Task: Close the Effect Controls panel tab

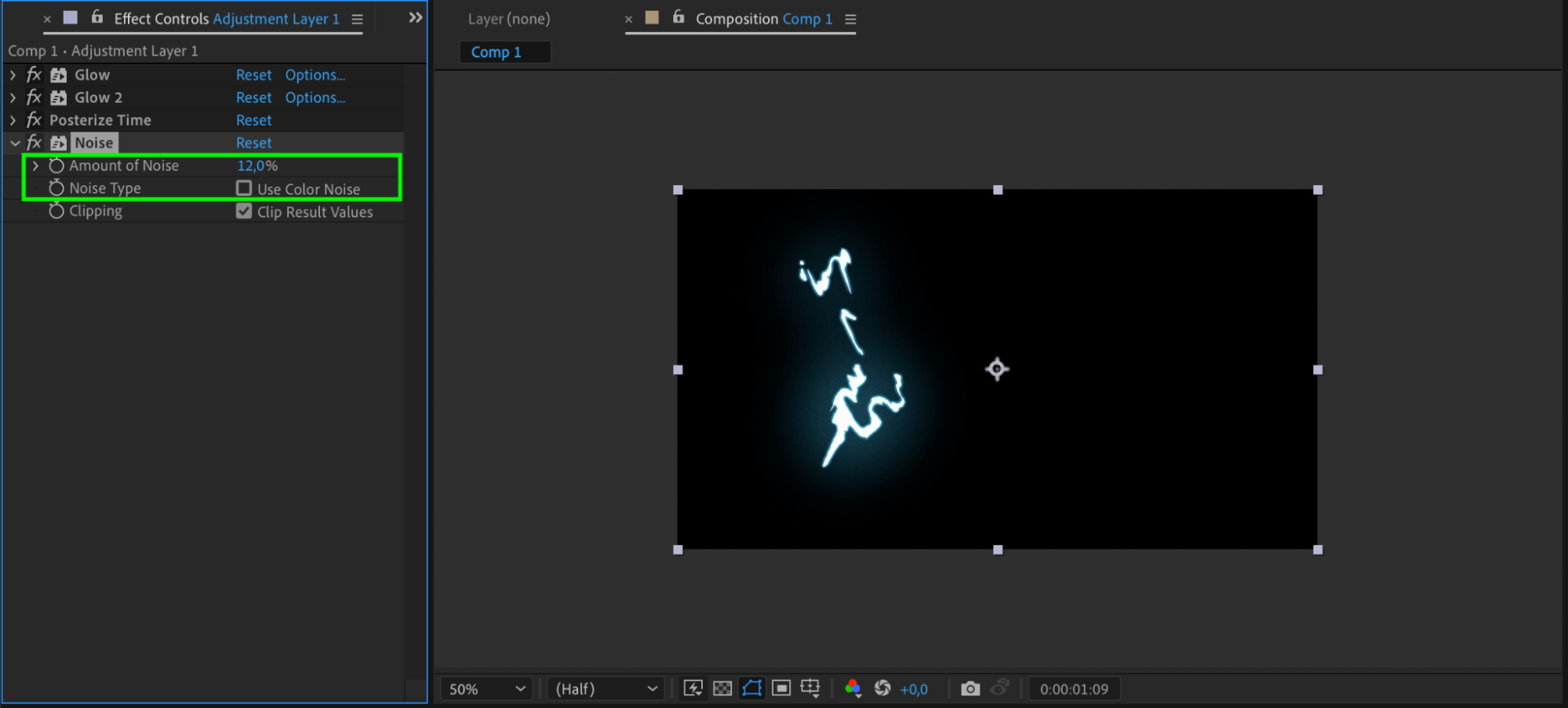Action: pyautogui.click(x=47, y=19)
